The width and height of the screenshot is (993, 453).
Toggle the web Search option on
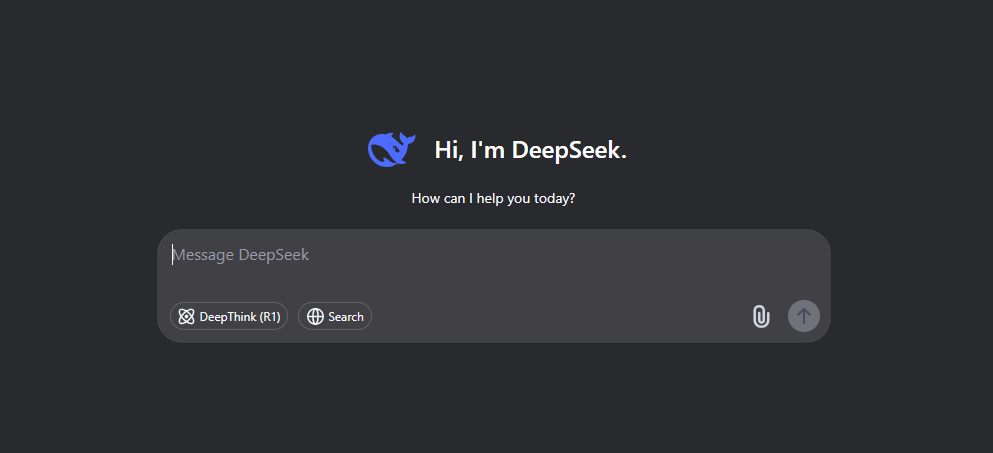[334, 316]
